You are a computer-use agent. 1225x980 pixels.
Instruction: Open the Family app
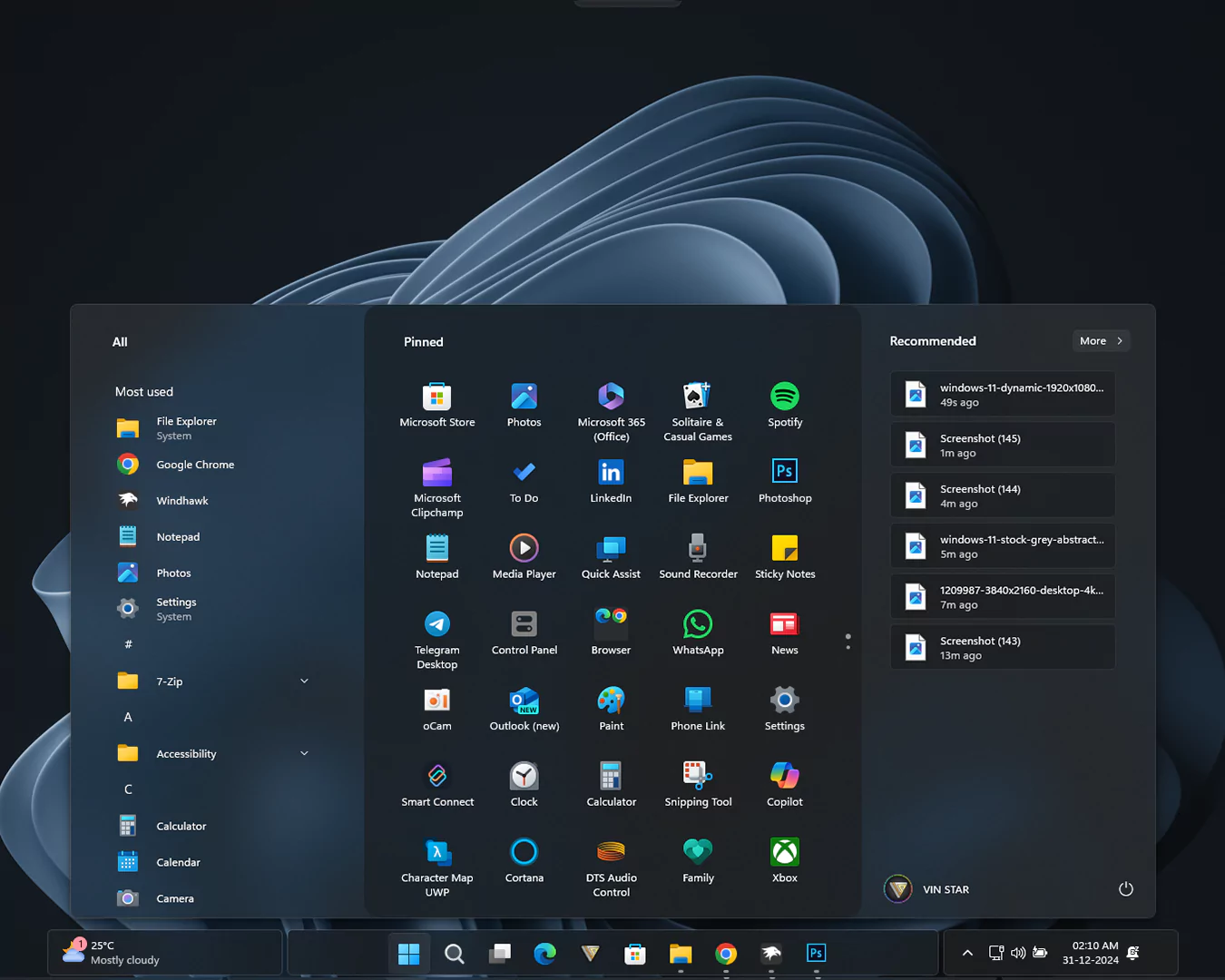pyautogui.click(x=698, y=861)
